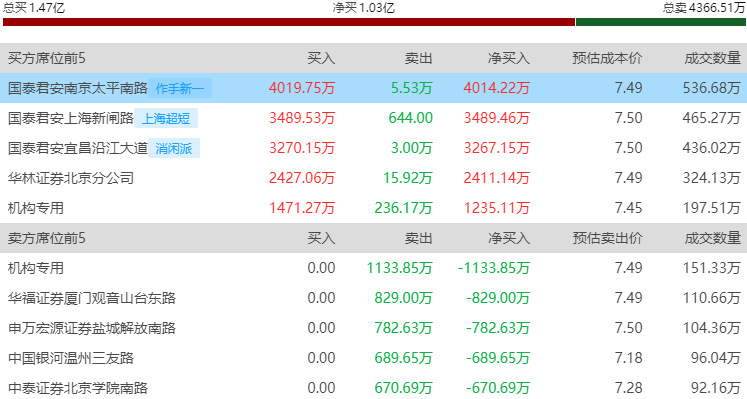Image resolution: width=747 pixels, height=399 pixels.
Task: Select 机构专用 in the seller list
Action: [x=36, y=268]
